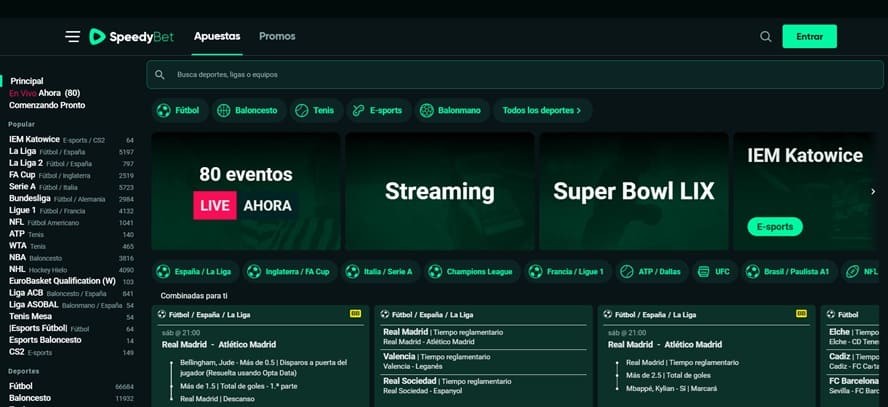Click the football icon on the second combo card
The image size is (888, 407).
(x=385, y=314)
